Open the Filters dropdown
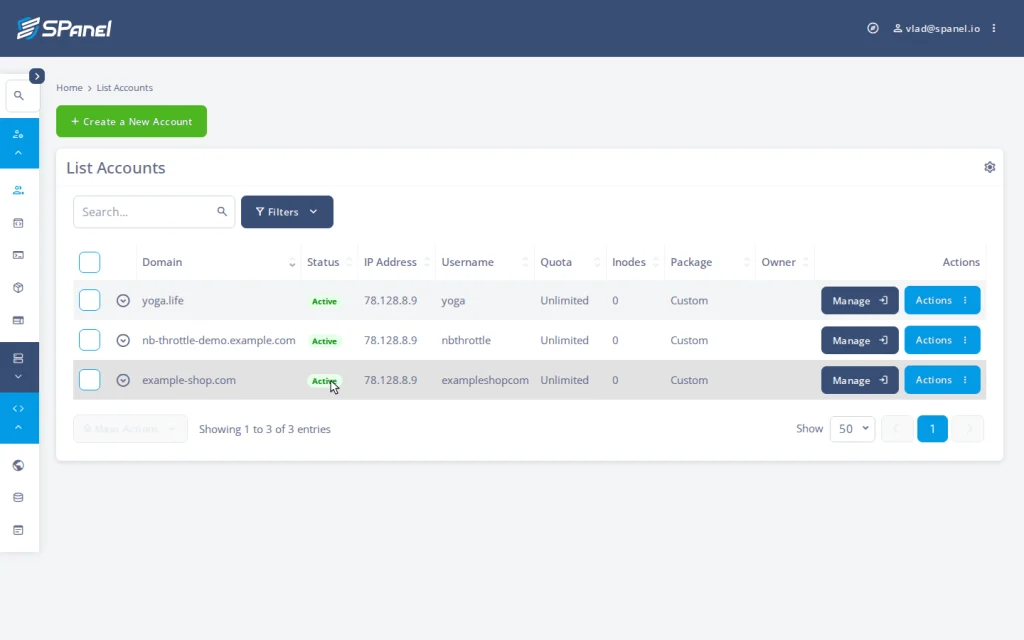The height and width of the screenshot is (640, 1024). coord(287,212)
